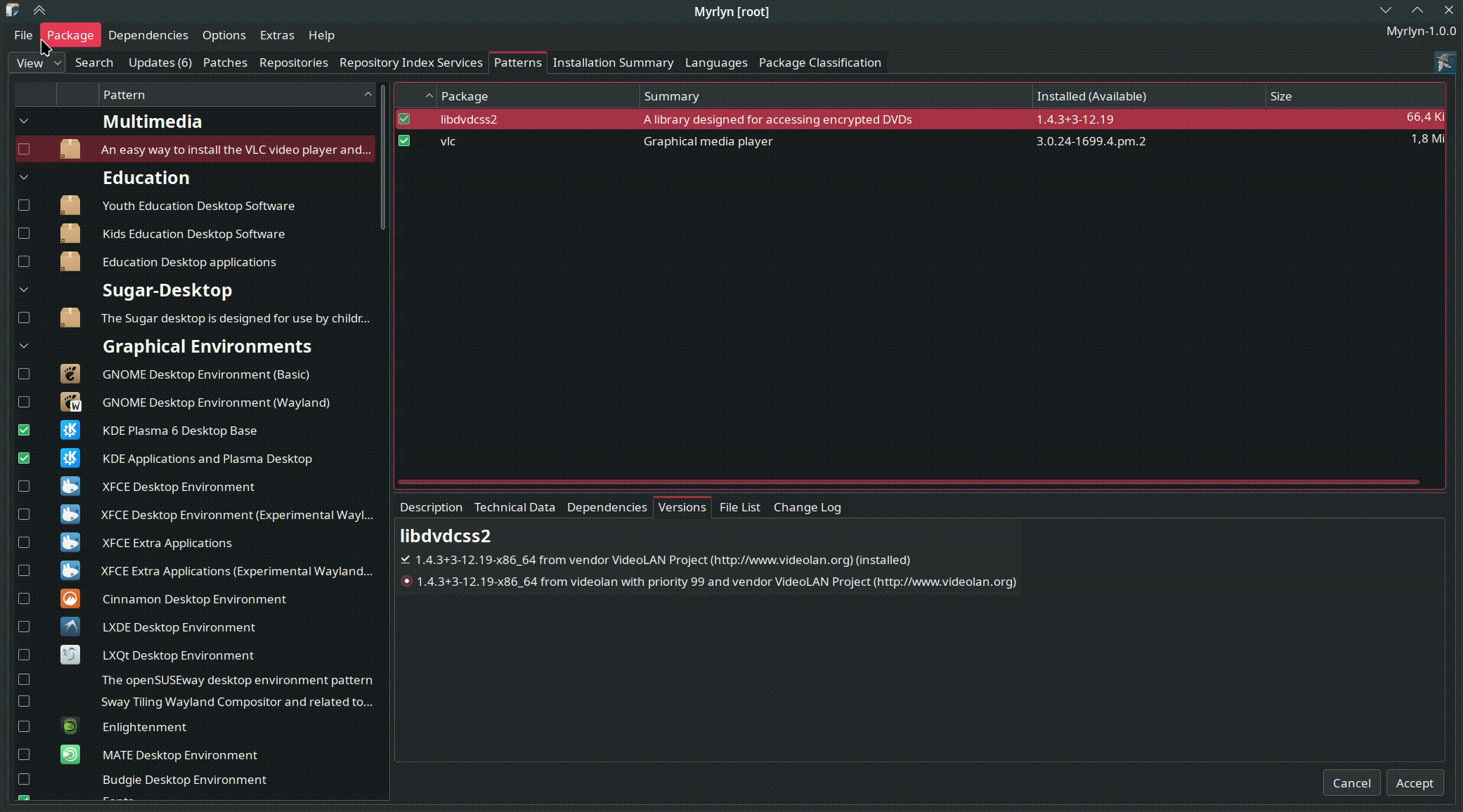Image resolution: width=1463 pixels, height=812 pixels.
Task: Click the Myrlyn logo icon at top right
Action: [1445, 62]
